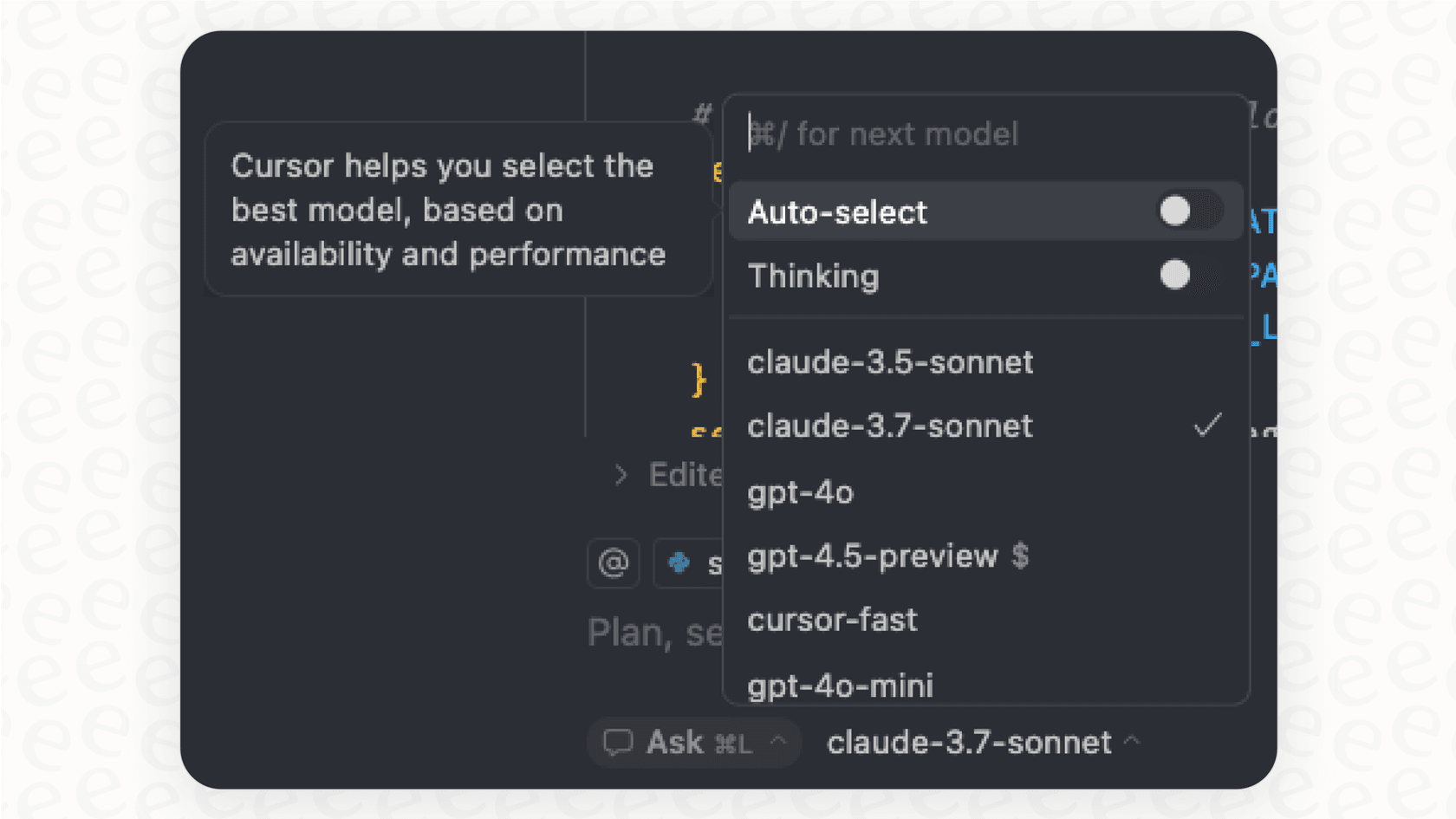Click the @ mention context icon
This screenshot has height=819, width=1456.
613,563
